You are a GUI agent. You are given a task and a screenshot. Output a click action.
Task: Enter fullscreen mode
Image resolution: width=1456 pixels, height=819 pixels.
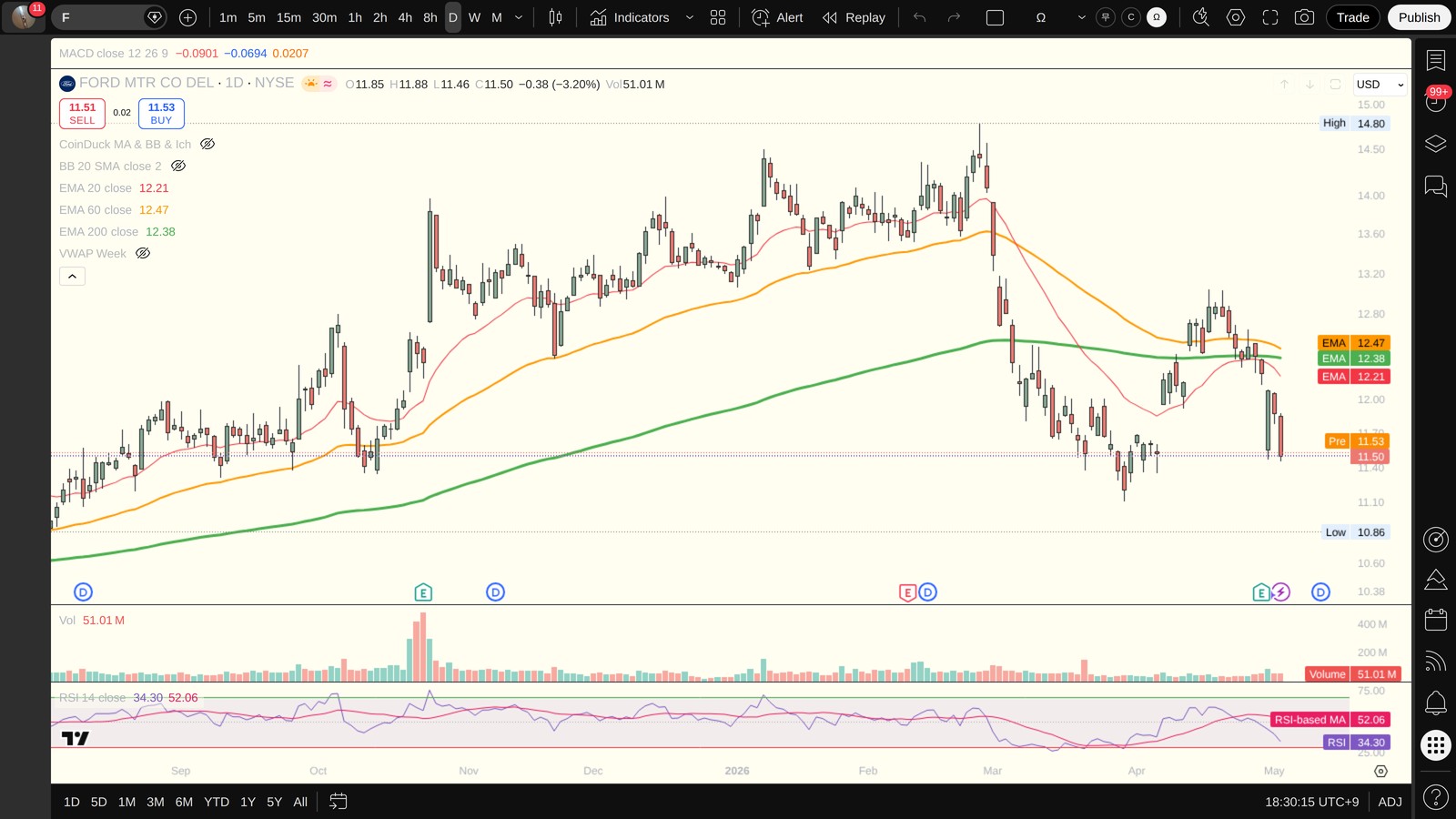[1270, 17]
